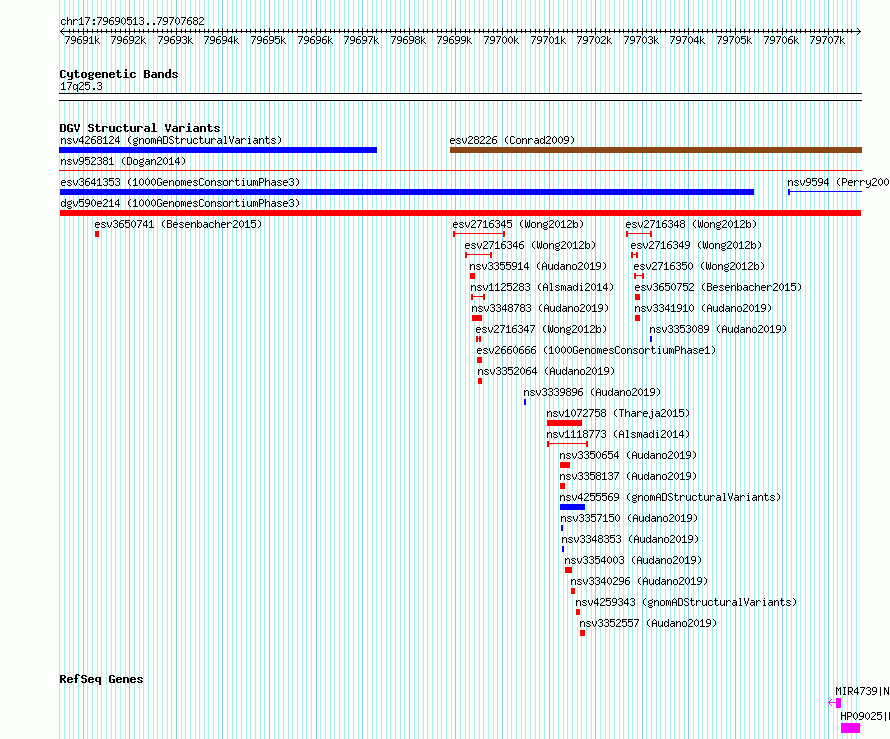Open nsv1118773 (Alsmadi2014) variant label

618,434
